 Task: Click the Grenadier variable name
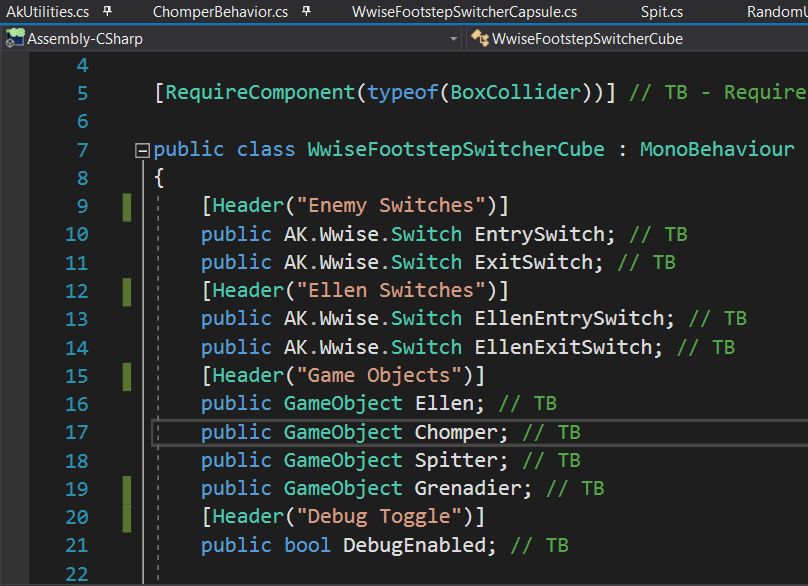(x=468, y=488)
